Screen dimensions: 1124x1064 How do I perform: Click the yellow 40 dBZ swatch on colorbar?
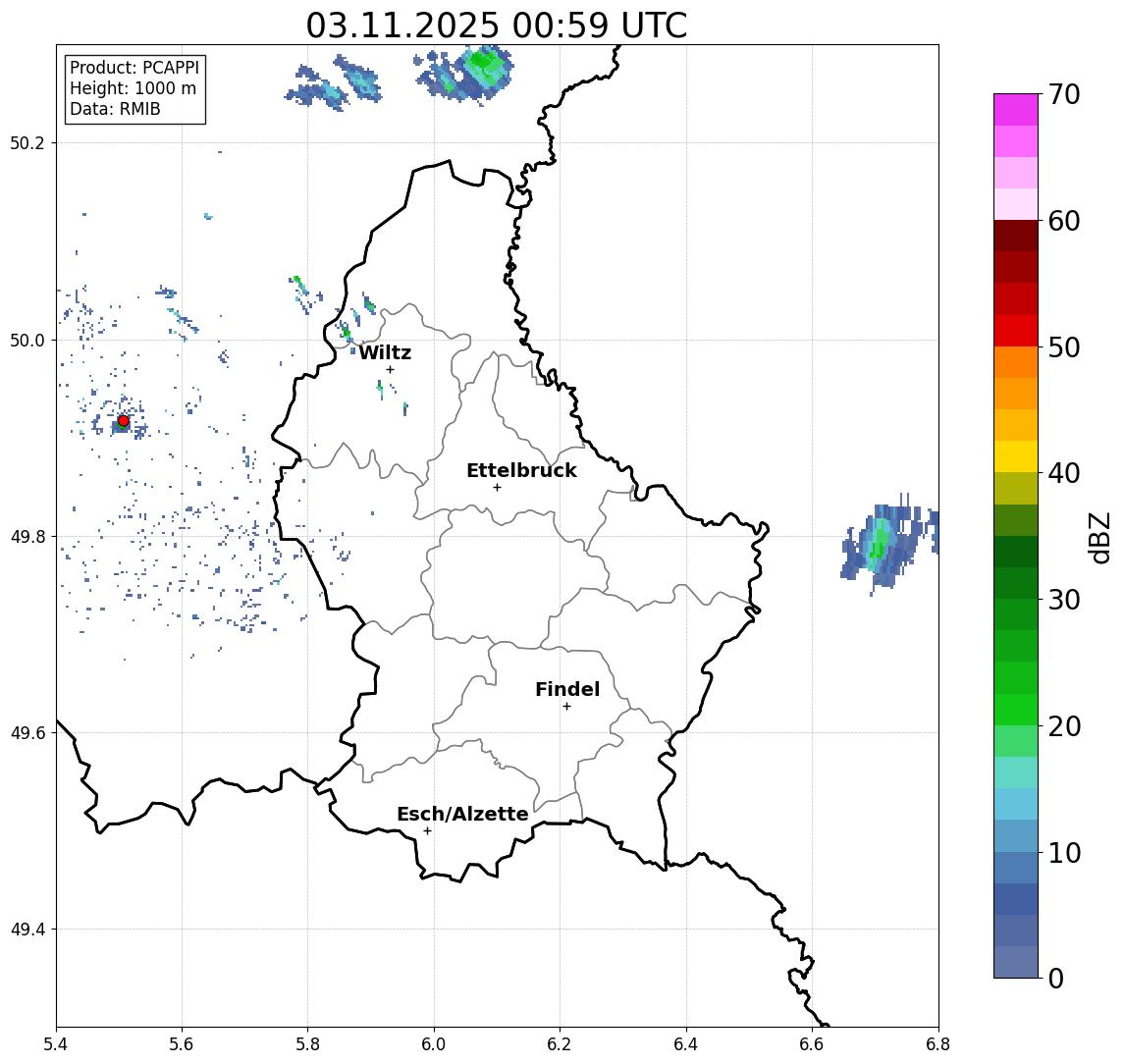coord(1016,457)
